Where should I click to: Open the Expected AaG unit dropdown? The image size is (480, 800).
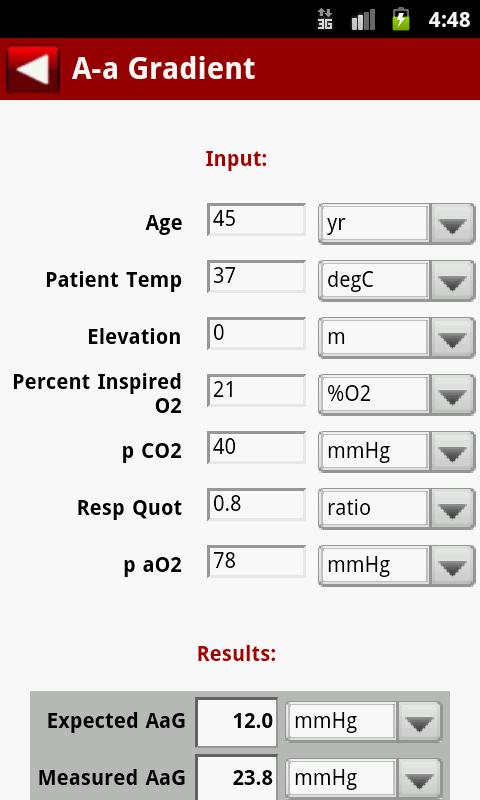tap(363, 722)
